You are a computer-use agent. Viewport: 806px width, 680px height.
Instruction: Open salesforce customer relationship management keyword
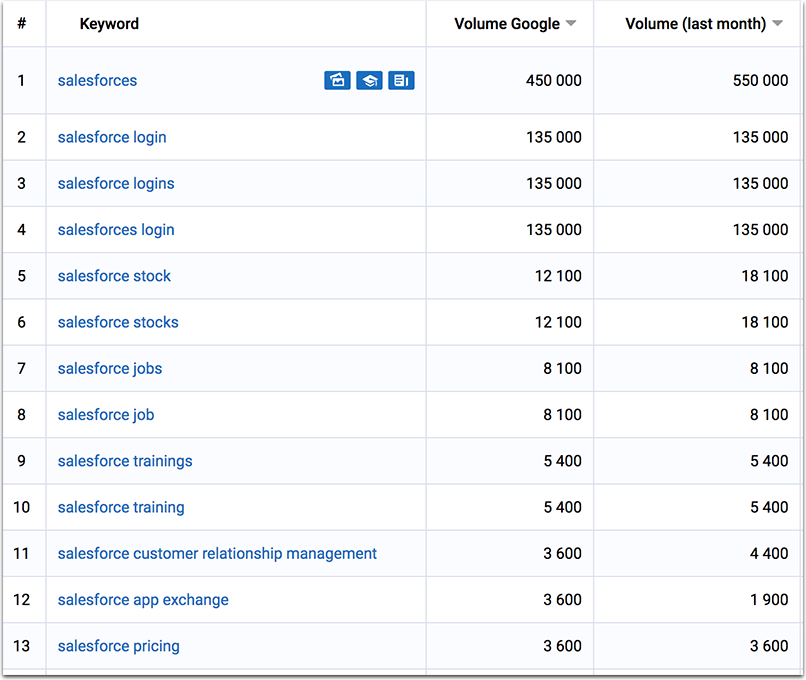217,554
